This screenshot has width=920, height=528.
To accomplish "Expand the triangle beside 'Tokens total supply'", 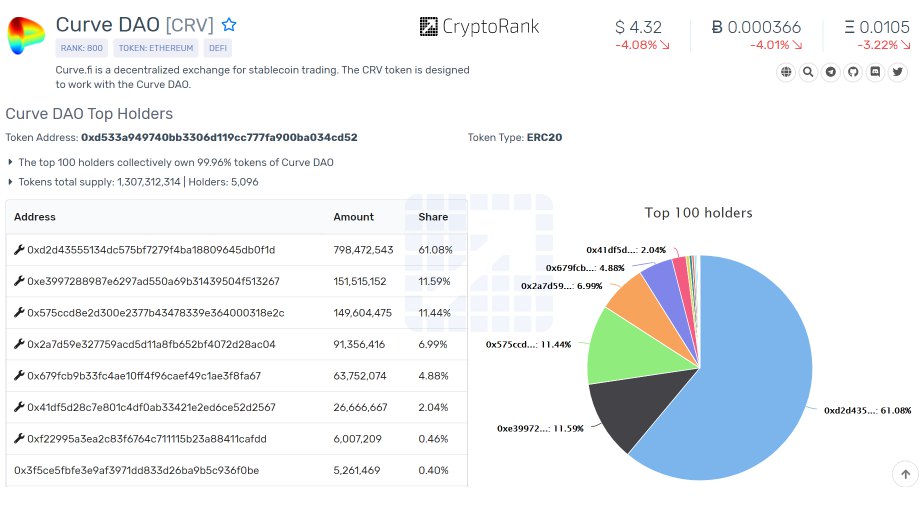I will tap(10, 182).
